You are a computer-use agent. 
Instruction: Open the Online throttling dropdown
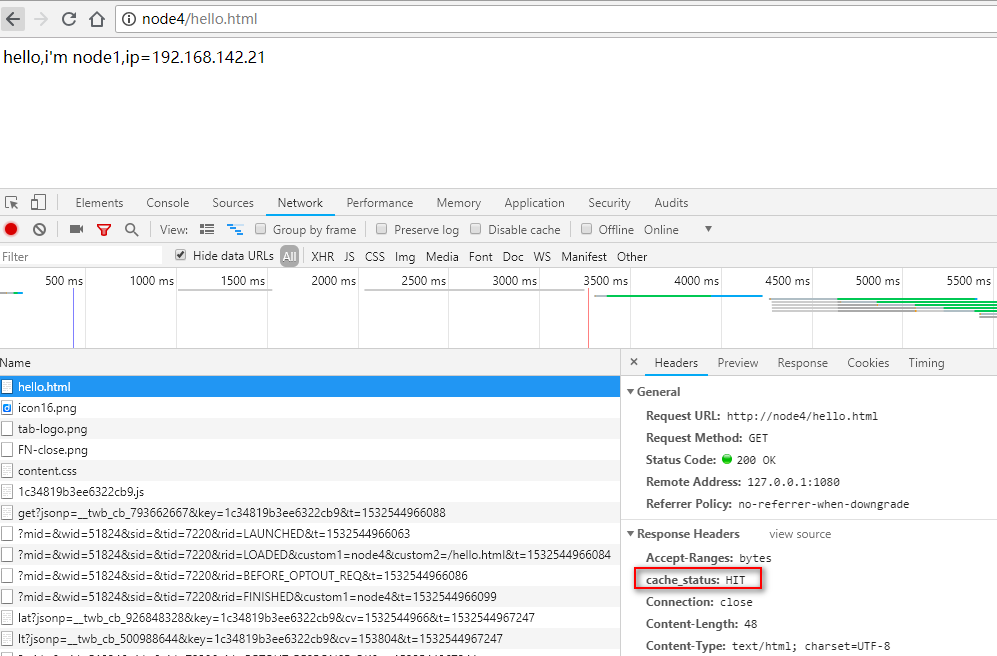point(678,229)
